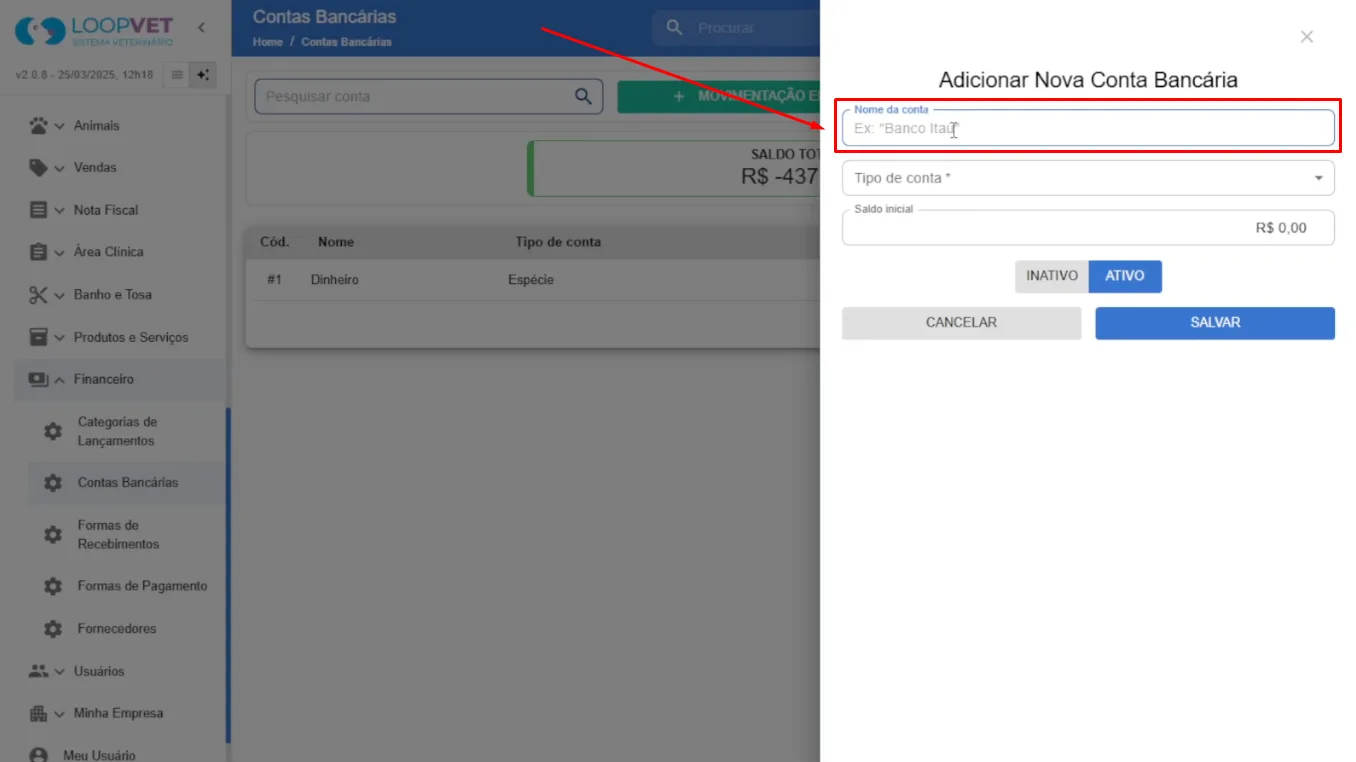Close the Adicionar Nova Conta panel
The image size is (1356, 762).
[1306, 37]
